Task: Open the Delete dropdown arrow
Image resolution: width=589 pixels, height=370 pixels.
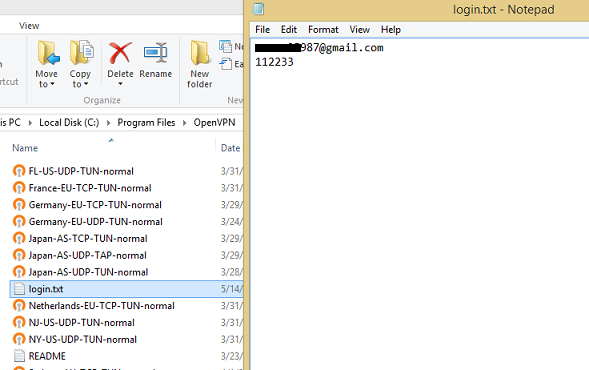Action: pyautogui.click(x=120, y=84)
